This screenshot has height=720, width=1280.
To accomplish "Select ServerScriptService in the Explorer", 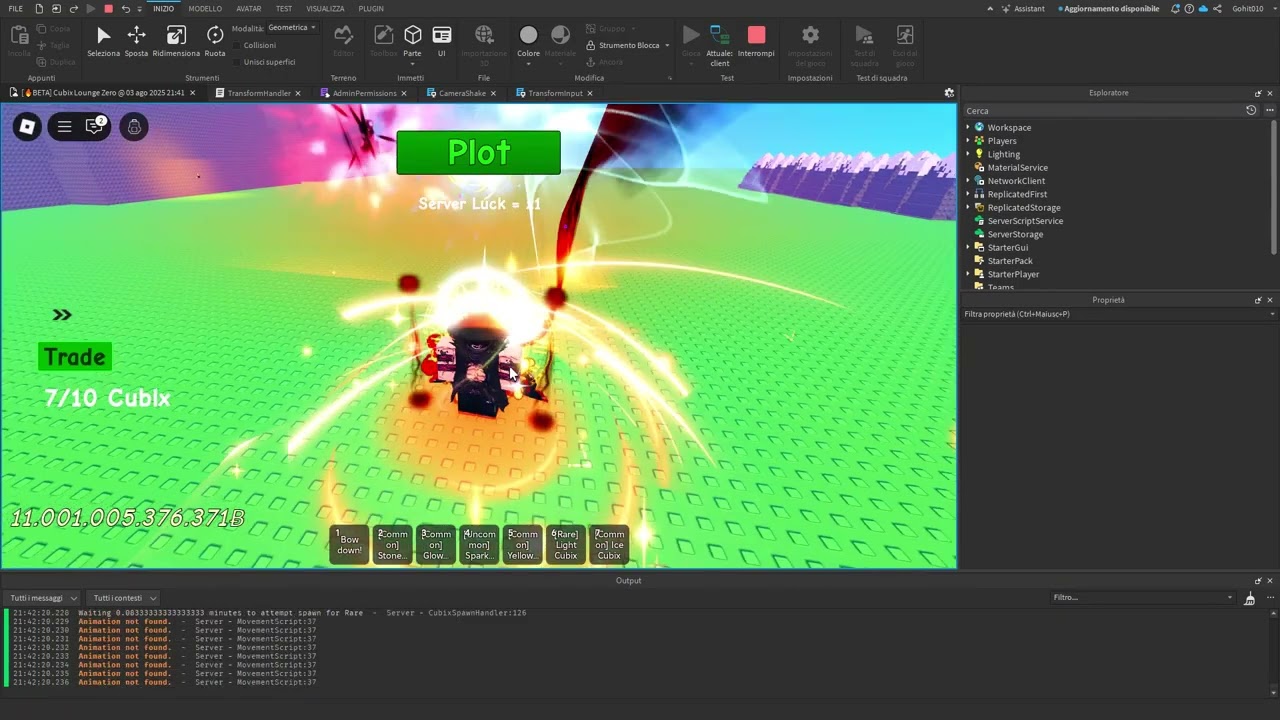I will 1025,221.
